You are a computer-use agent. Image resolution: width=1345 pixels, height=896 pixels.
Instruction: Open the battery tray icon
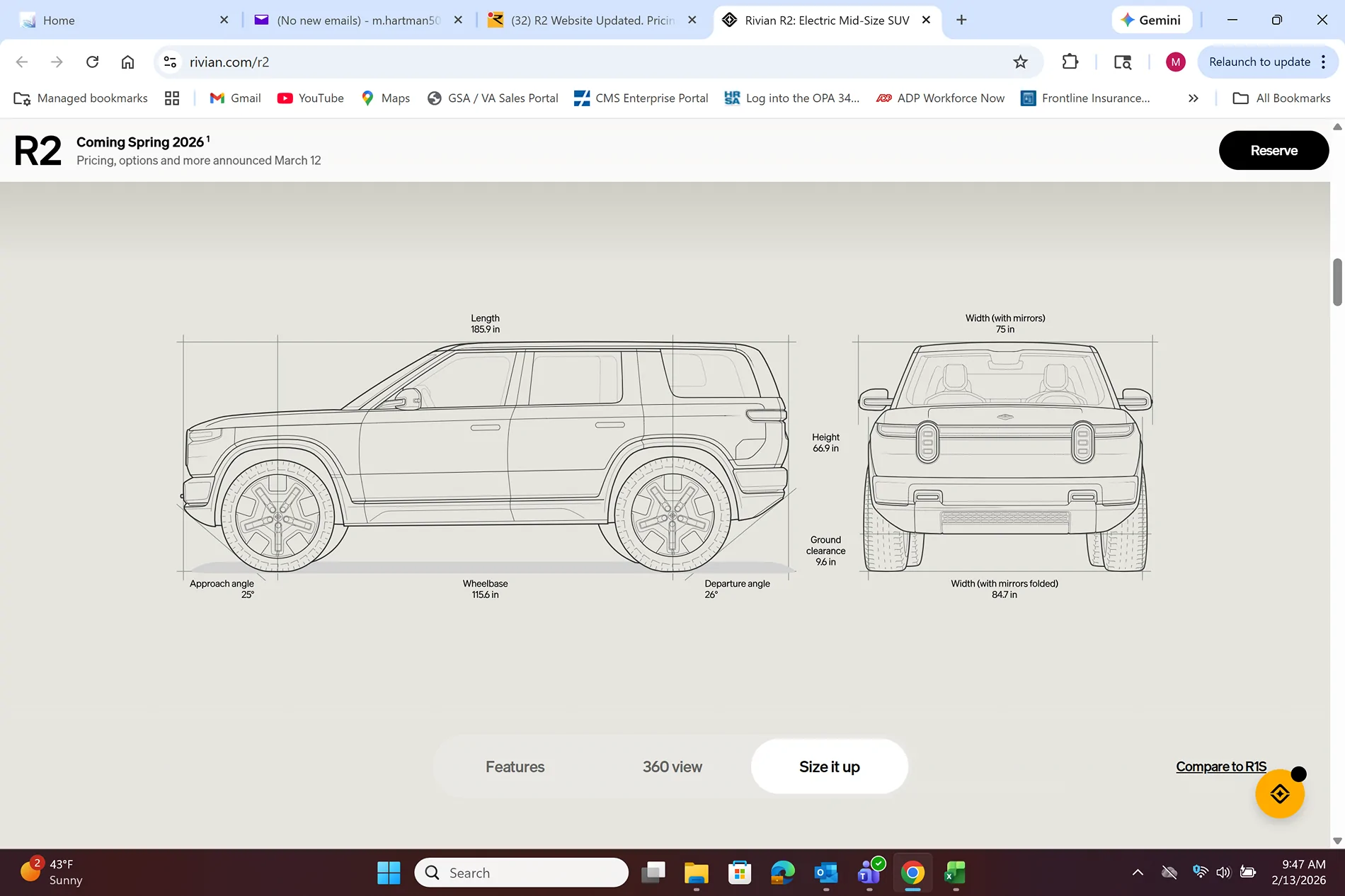click(x=1248, y=873)
